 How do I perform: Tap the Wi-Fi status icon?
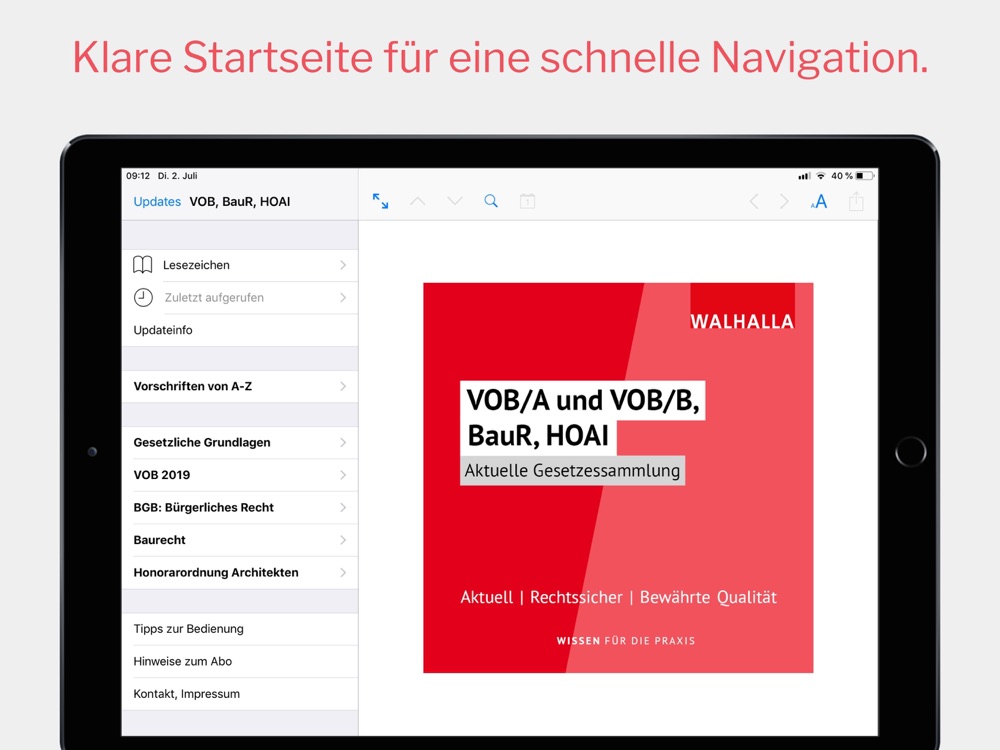click(821, 175)
